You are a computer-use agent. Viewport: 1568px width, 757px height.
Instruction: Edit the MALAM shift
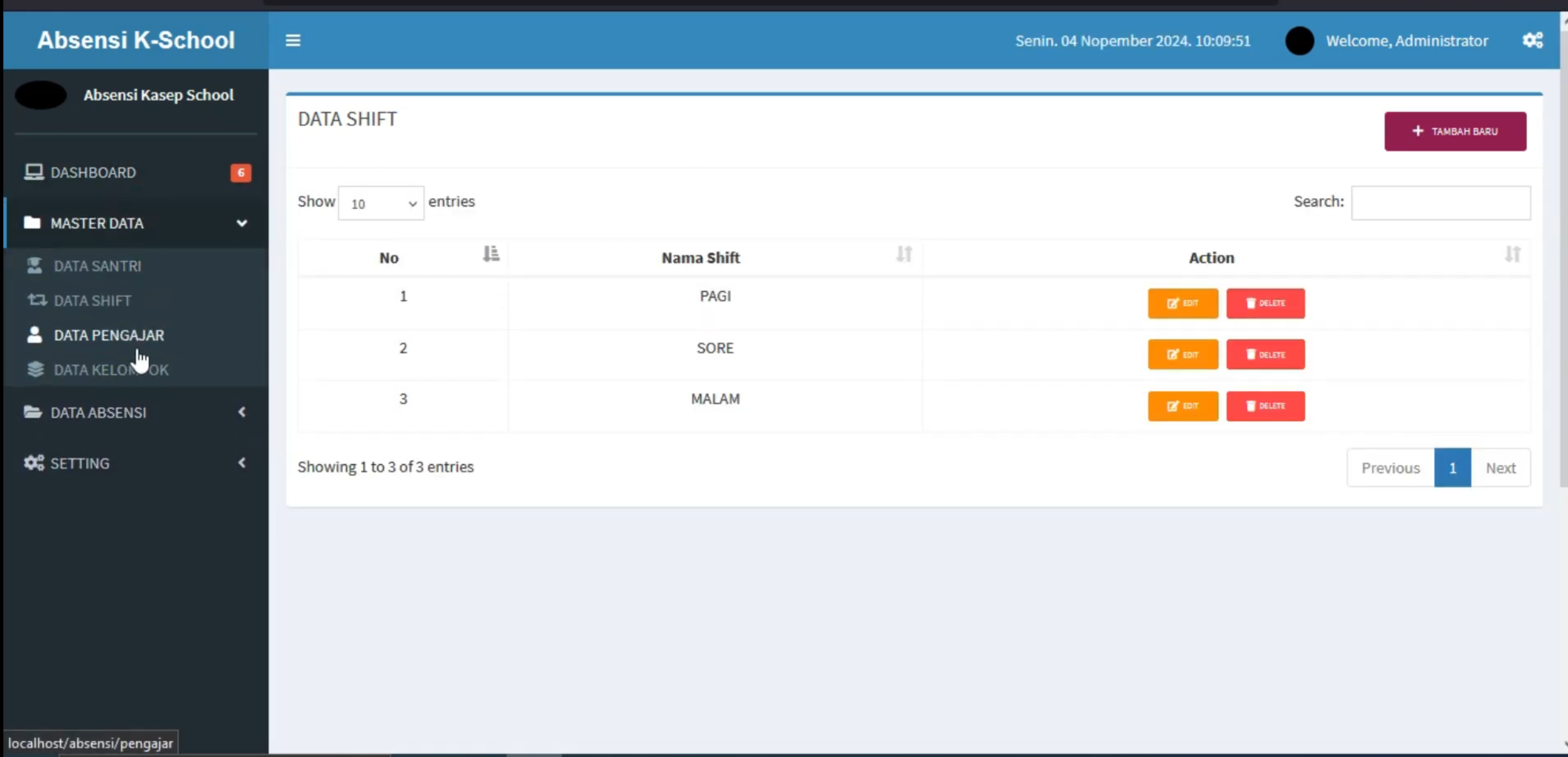click(x=1182, y=406)
